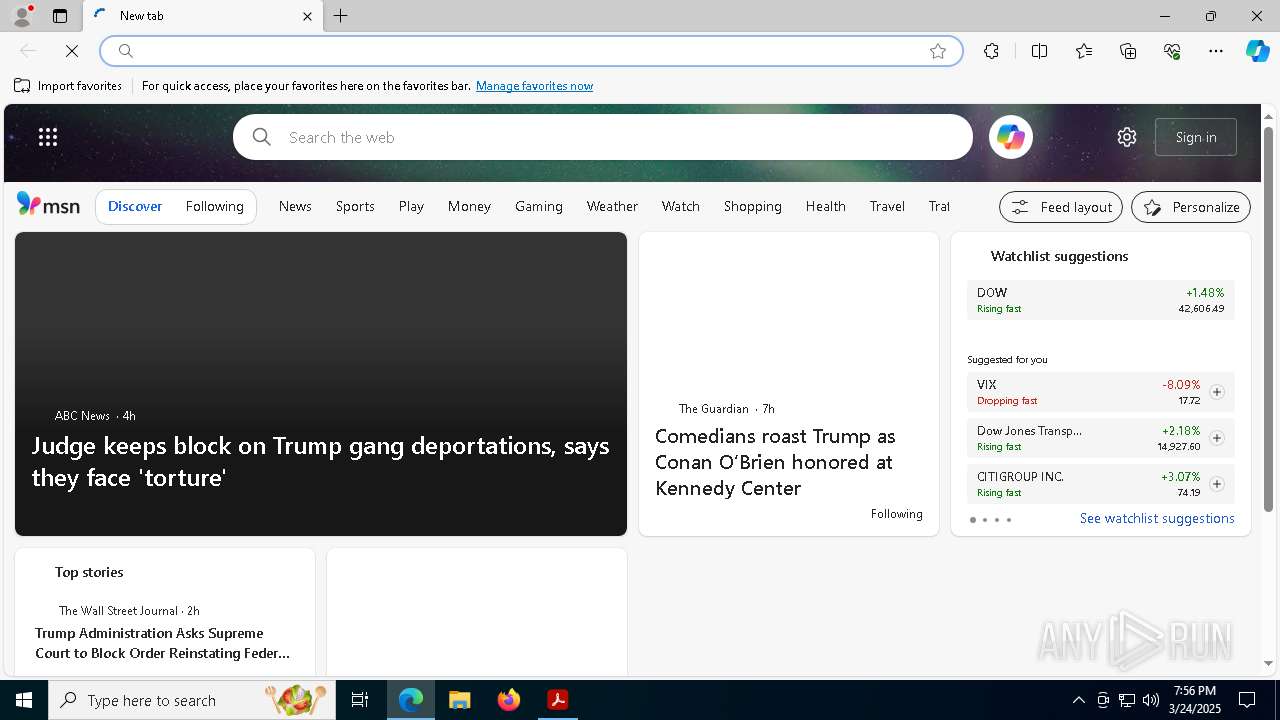1280x720 pixels.
Task: Open the Weather category
Action: pos(612,206)
